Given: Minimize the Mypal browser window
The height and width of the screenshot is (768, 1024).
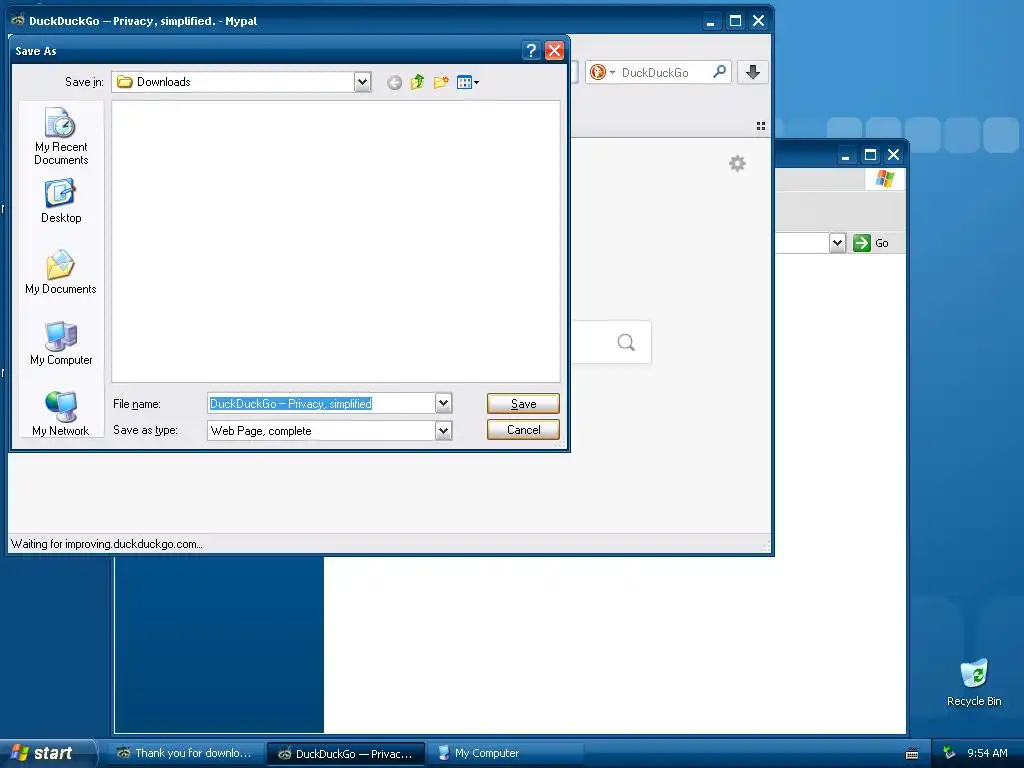Looking at the screenshot, I should [711, 21].
